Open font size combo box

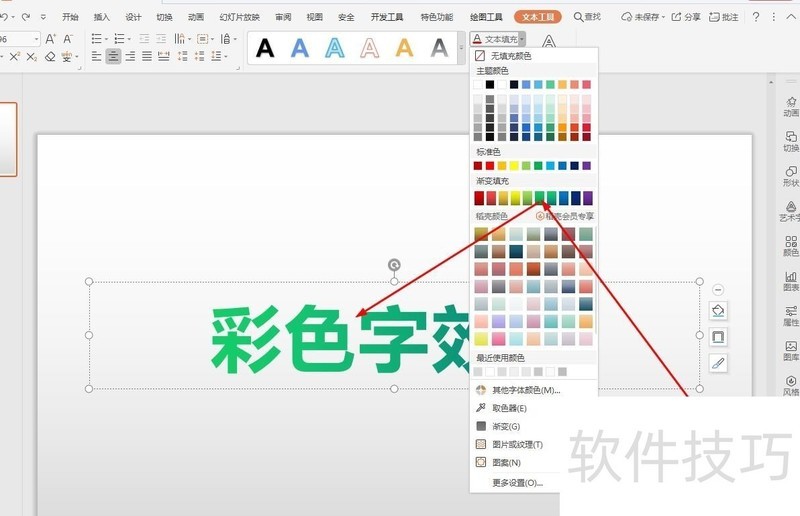[19, 39]
